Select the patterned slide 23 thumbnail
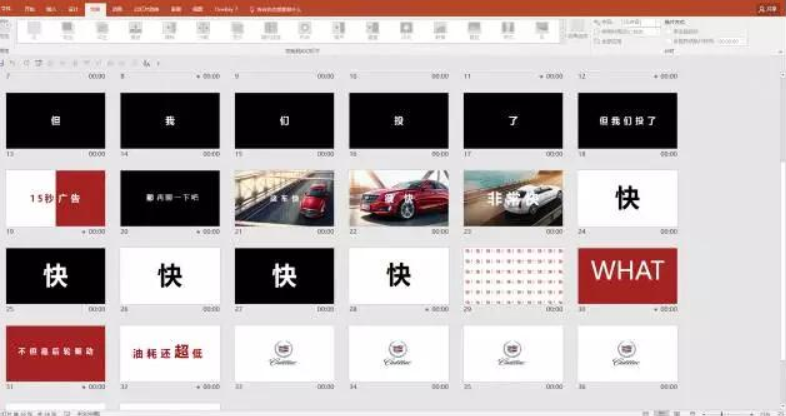The height and width of the screenshot is (416, 786). 513,276
